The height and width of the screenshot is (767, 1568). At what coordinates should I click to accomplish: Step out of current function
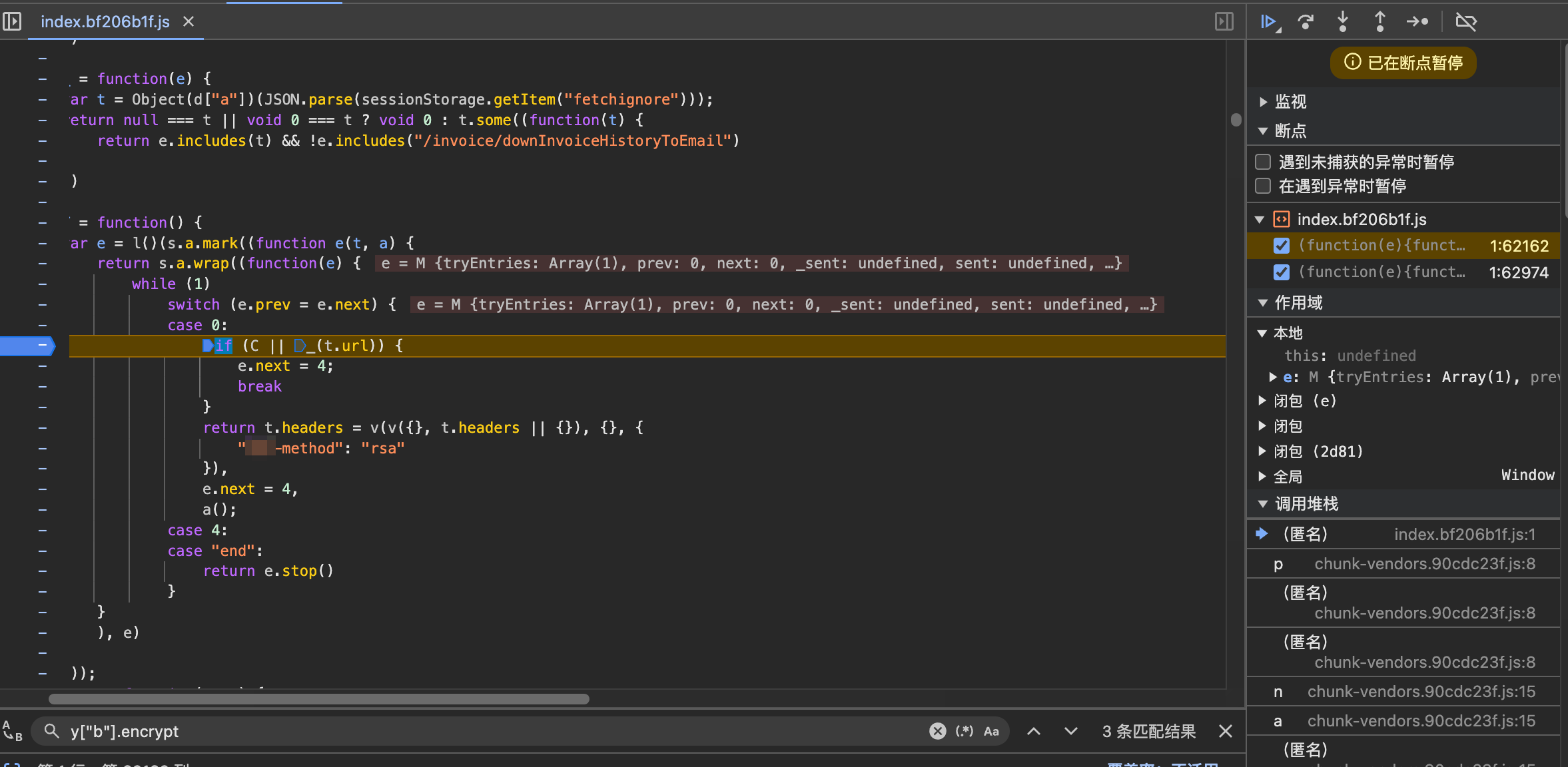click(1380, 22)
